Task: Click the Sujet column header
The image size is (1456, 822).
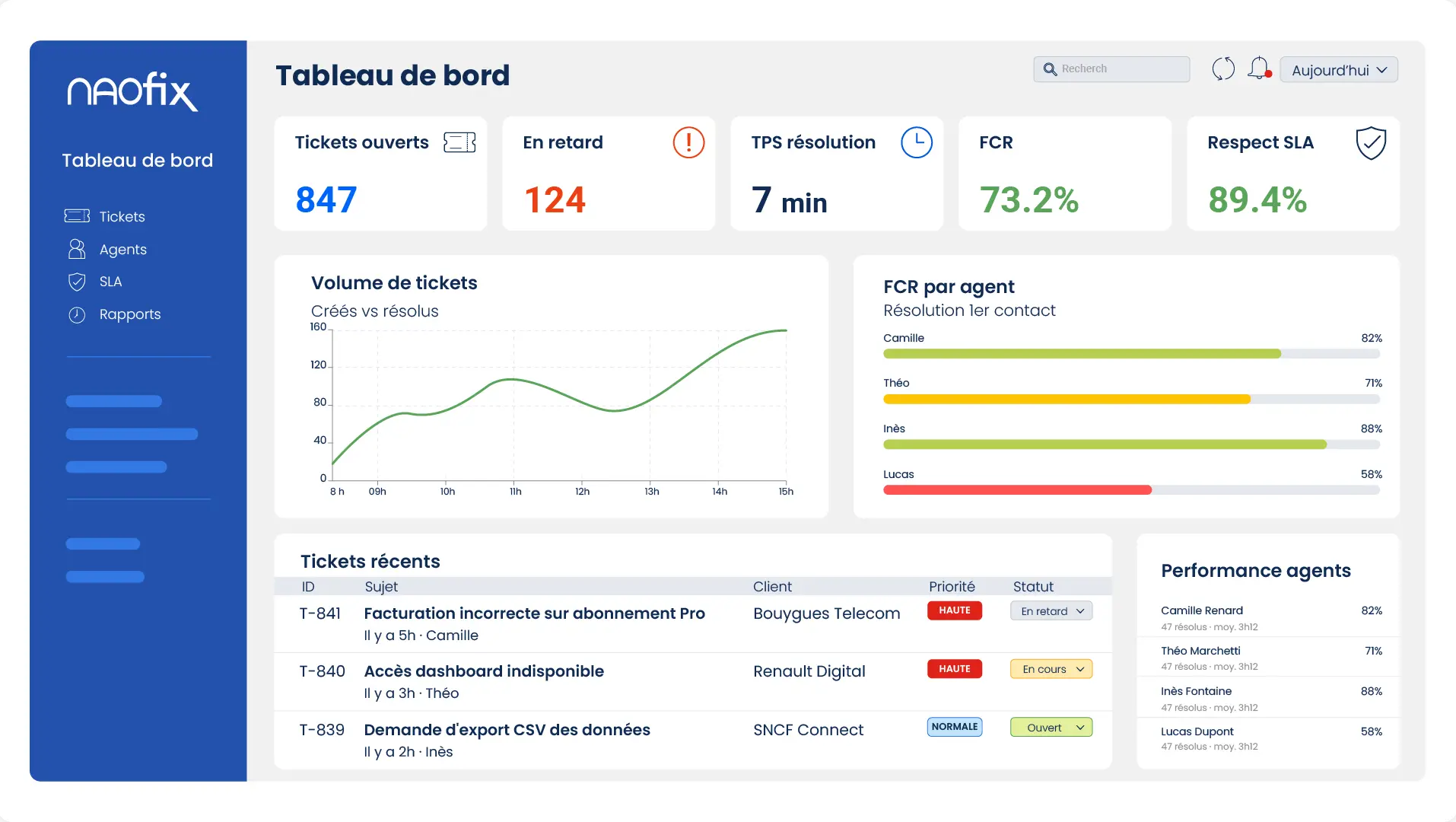Action: [x=381, y=587]
